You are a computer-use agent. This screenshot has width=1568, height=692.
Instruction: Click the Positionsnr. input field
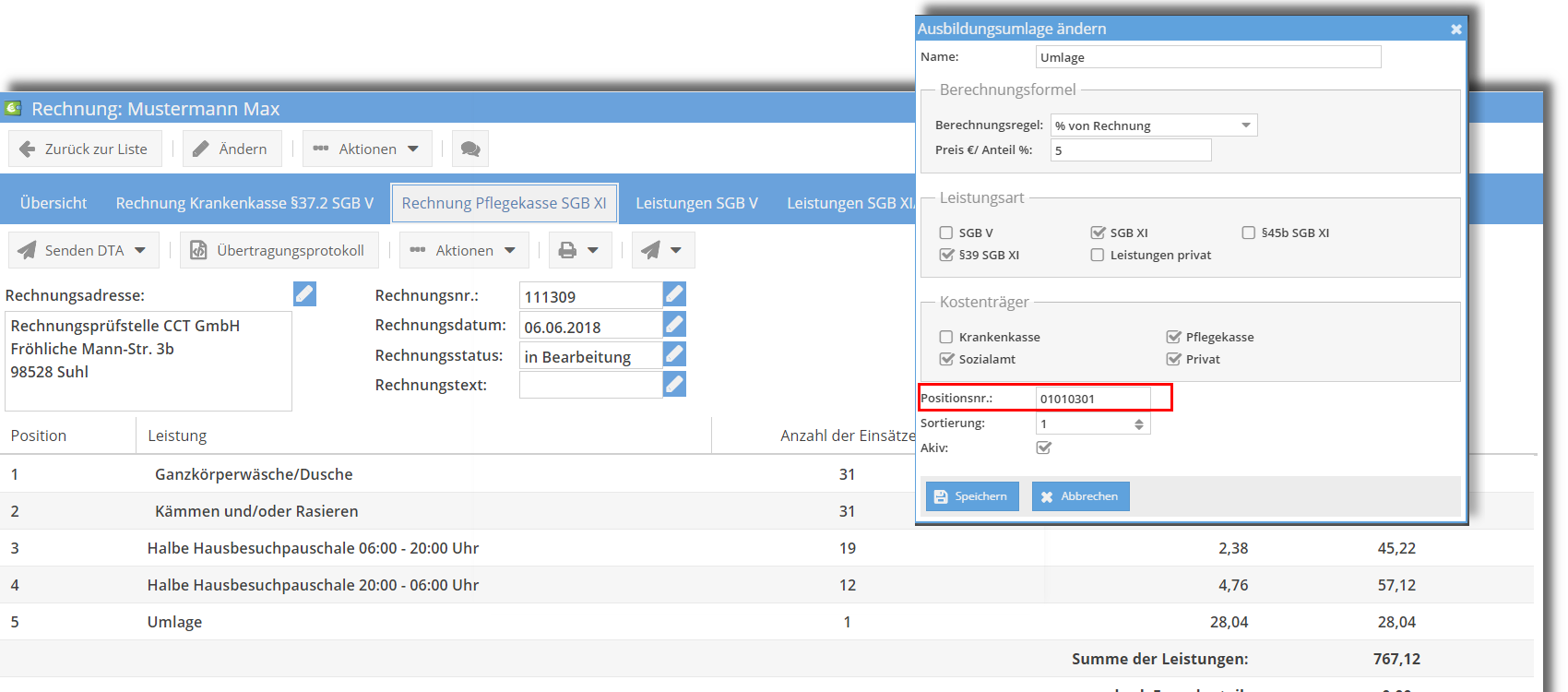click(1093, 399)
